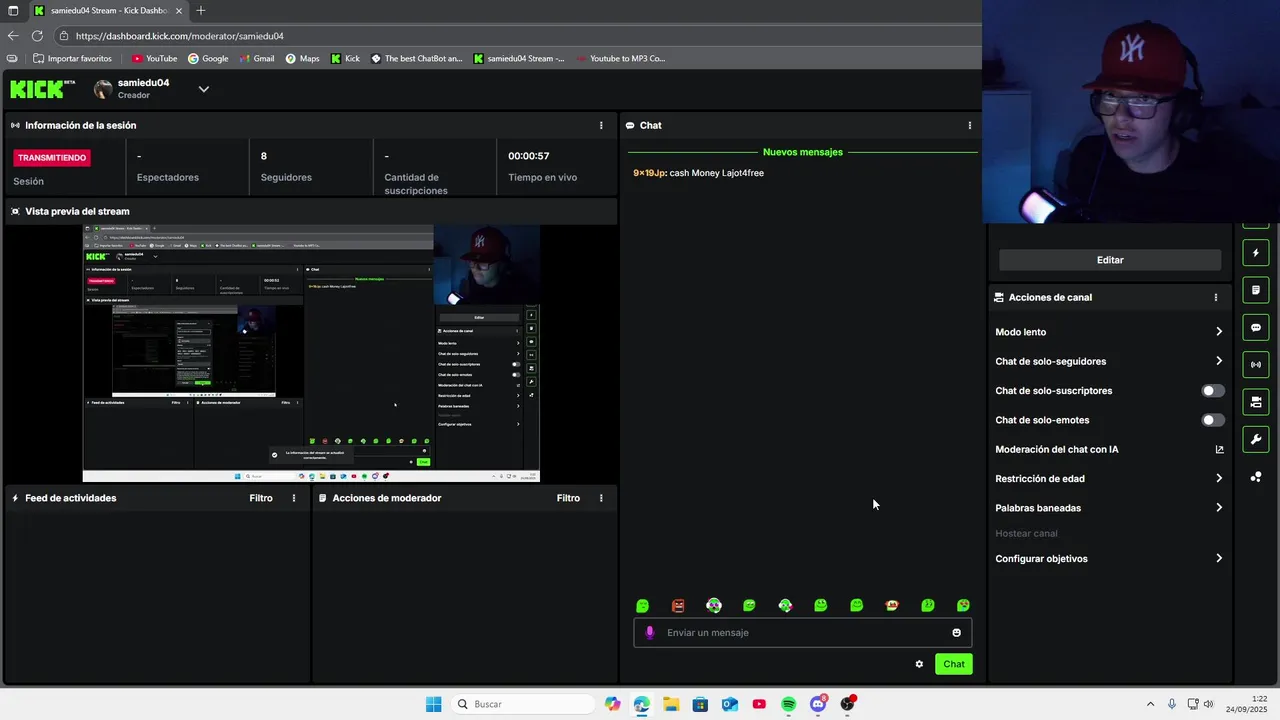Open Filtro in Acciones de moderador

pyautogui.click(x=568, y=498)
